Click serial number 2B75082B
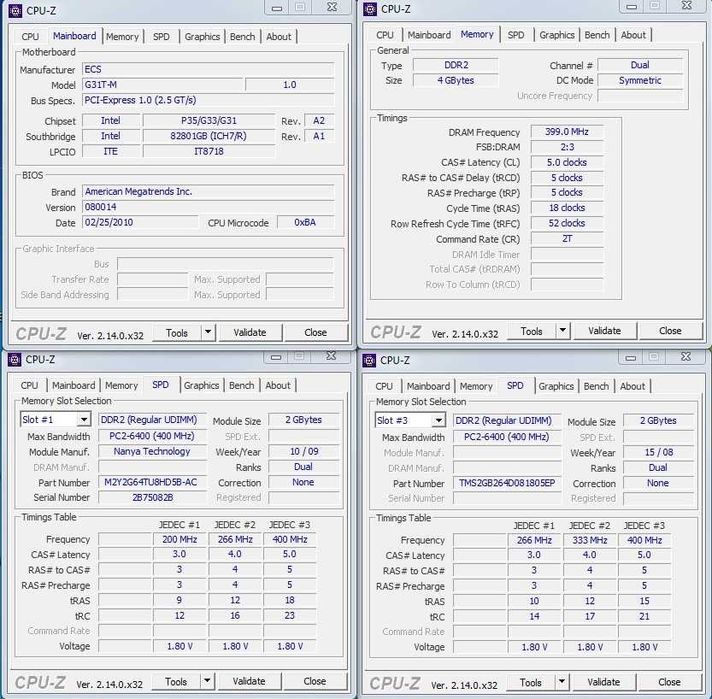The image size is (712, 699). 152,497
